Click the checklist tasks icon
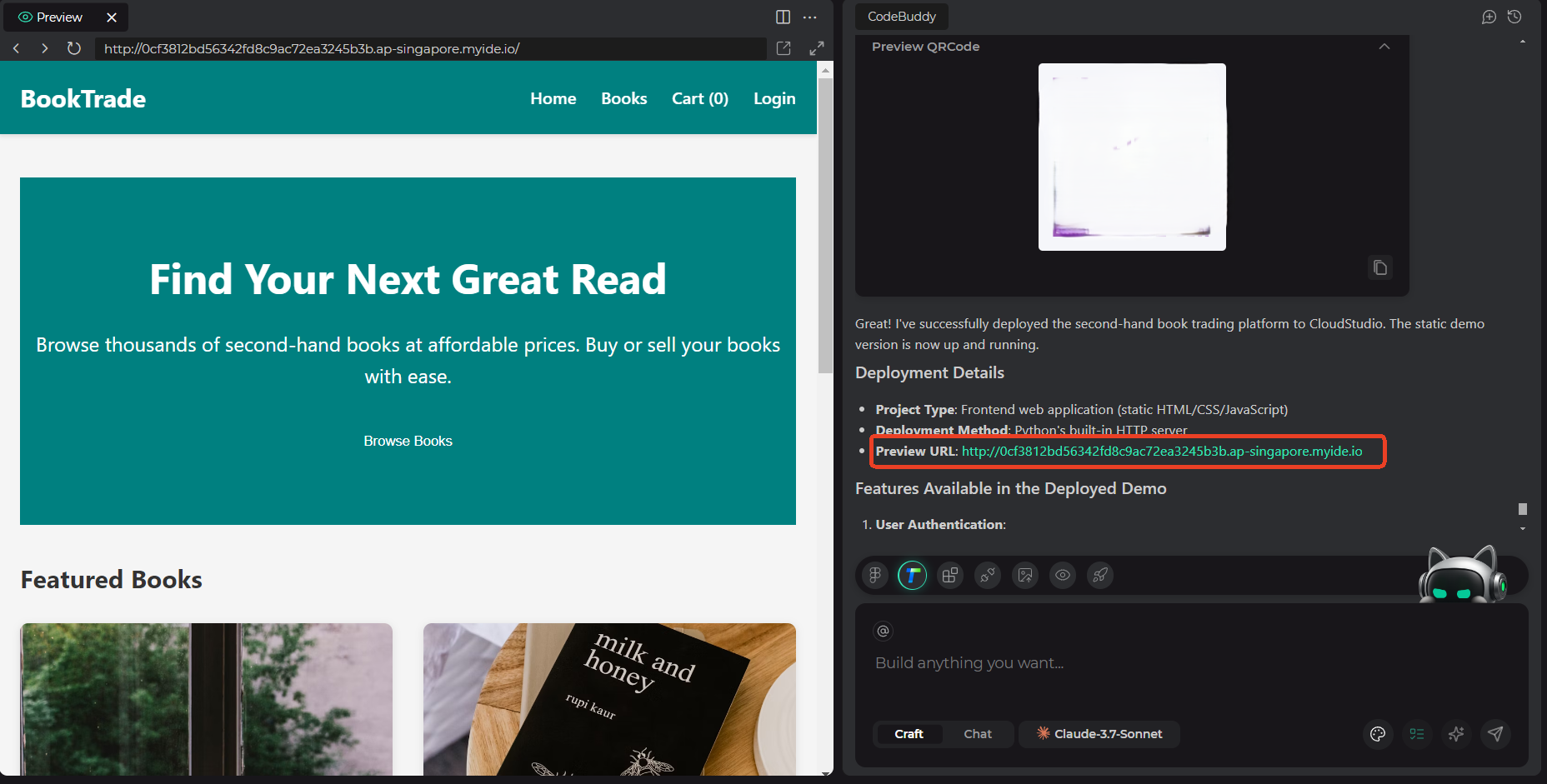 (1417, 734)
